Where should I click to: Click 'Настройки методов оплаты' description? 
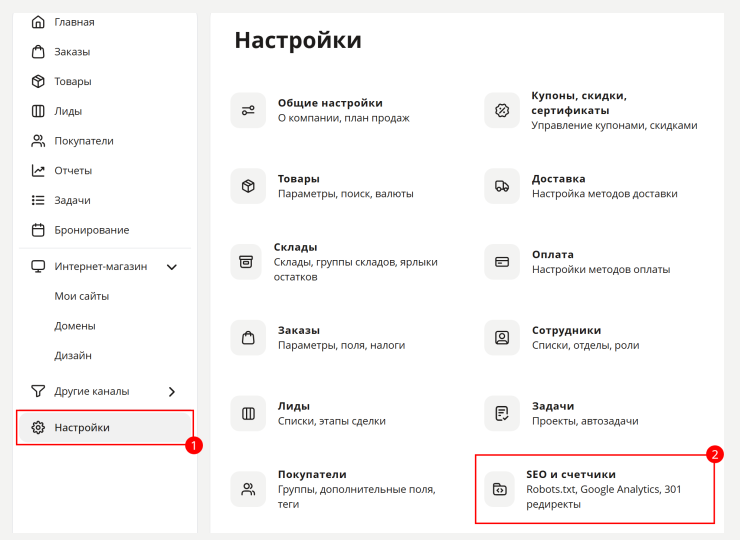601,270
